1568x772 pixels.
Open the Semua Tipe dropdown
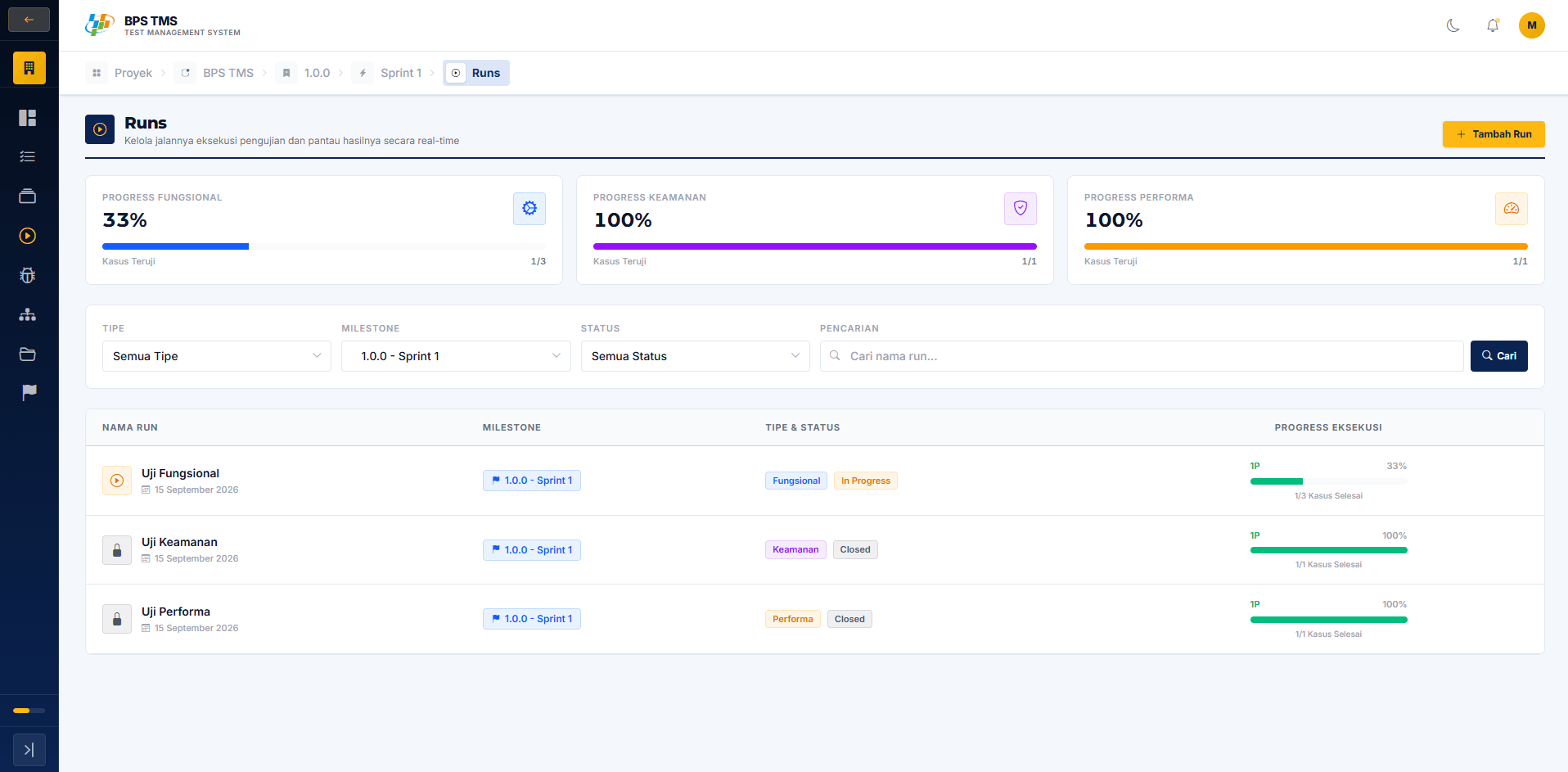(217, 356)
